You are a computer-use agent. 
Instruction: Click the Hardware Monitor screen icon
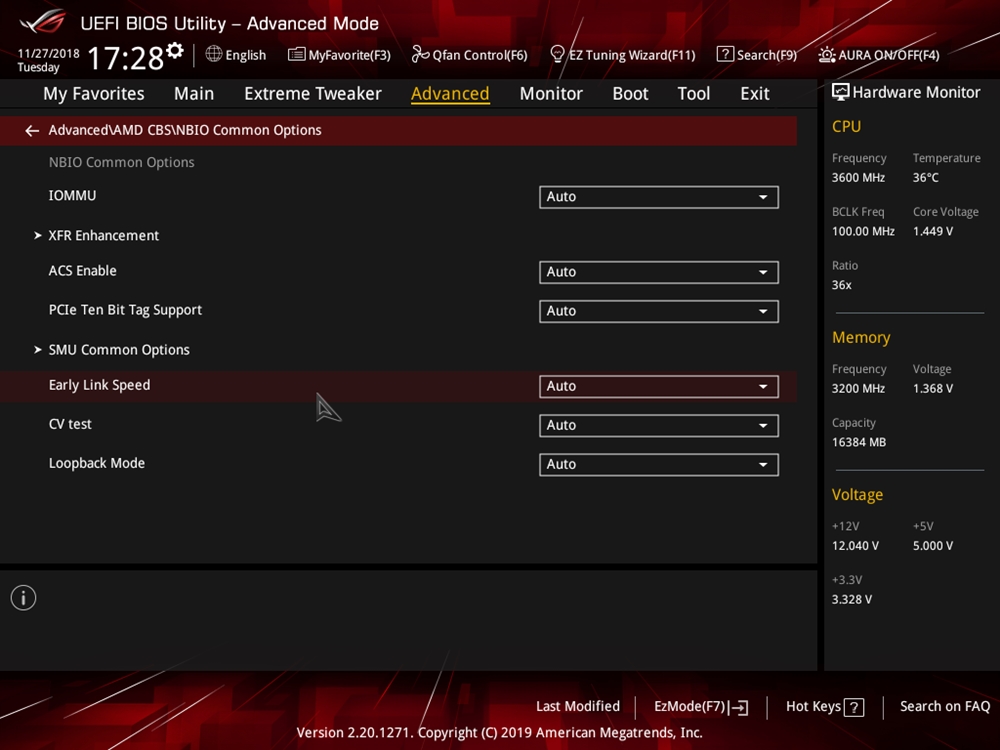[x=841, y=92]
